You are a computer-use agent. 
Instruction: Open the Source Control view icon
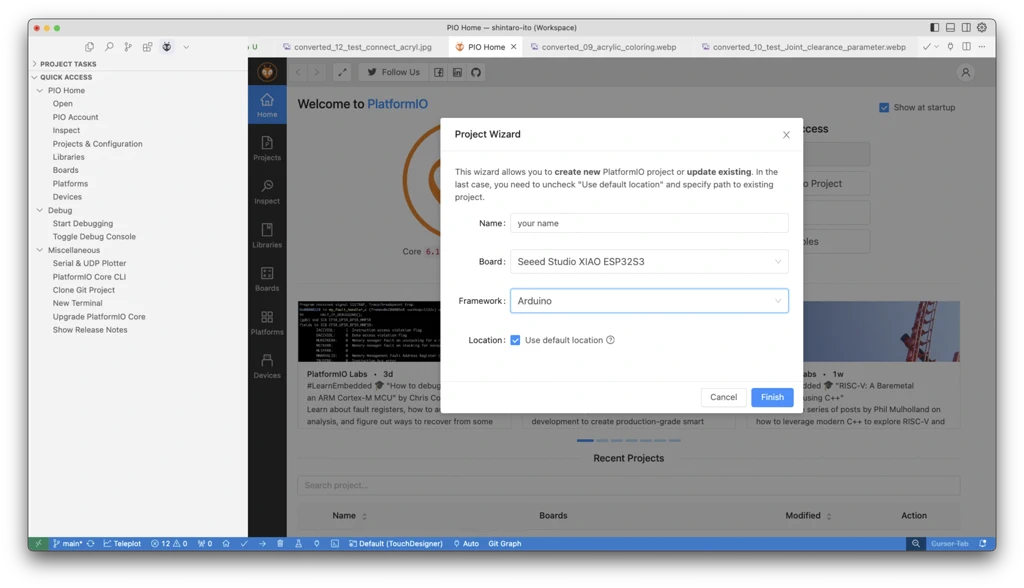coord(128,47)
